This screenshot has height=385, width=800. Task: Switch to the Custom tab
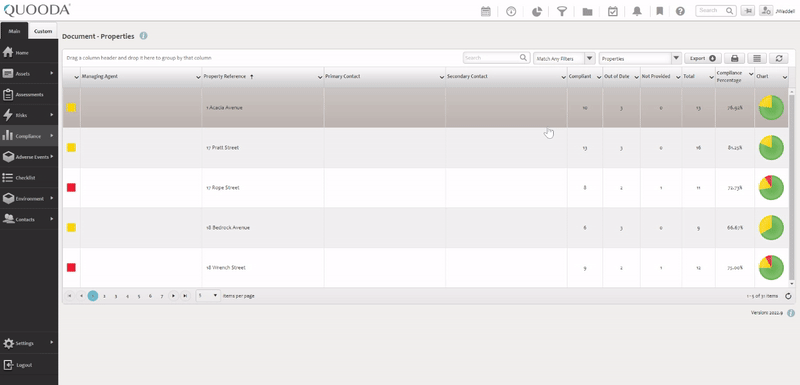pyautogui.click(x=43, y=31)
